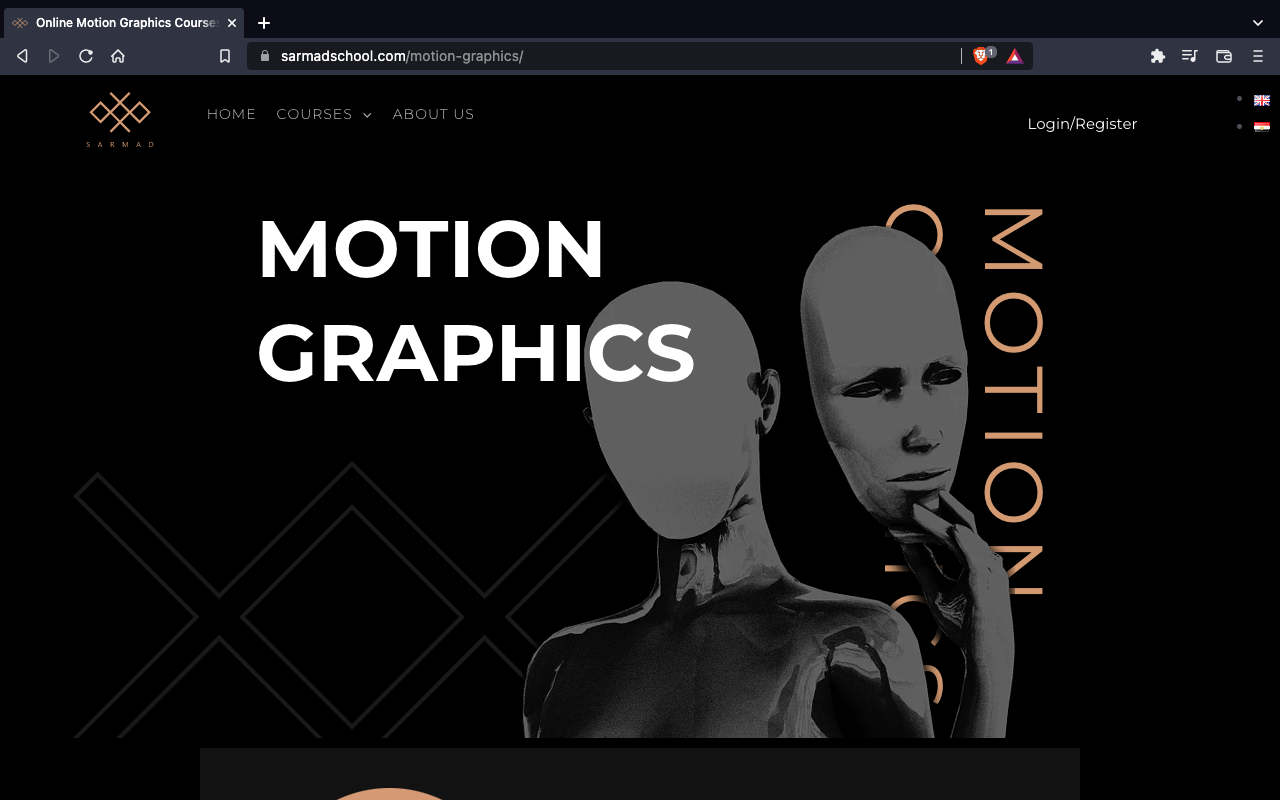Click Login/Register link
The height and width of the screenshot is (800, 1280).
click(1082, 124)
